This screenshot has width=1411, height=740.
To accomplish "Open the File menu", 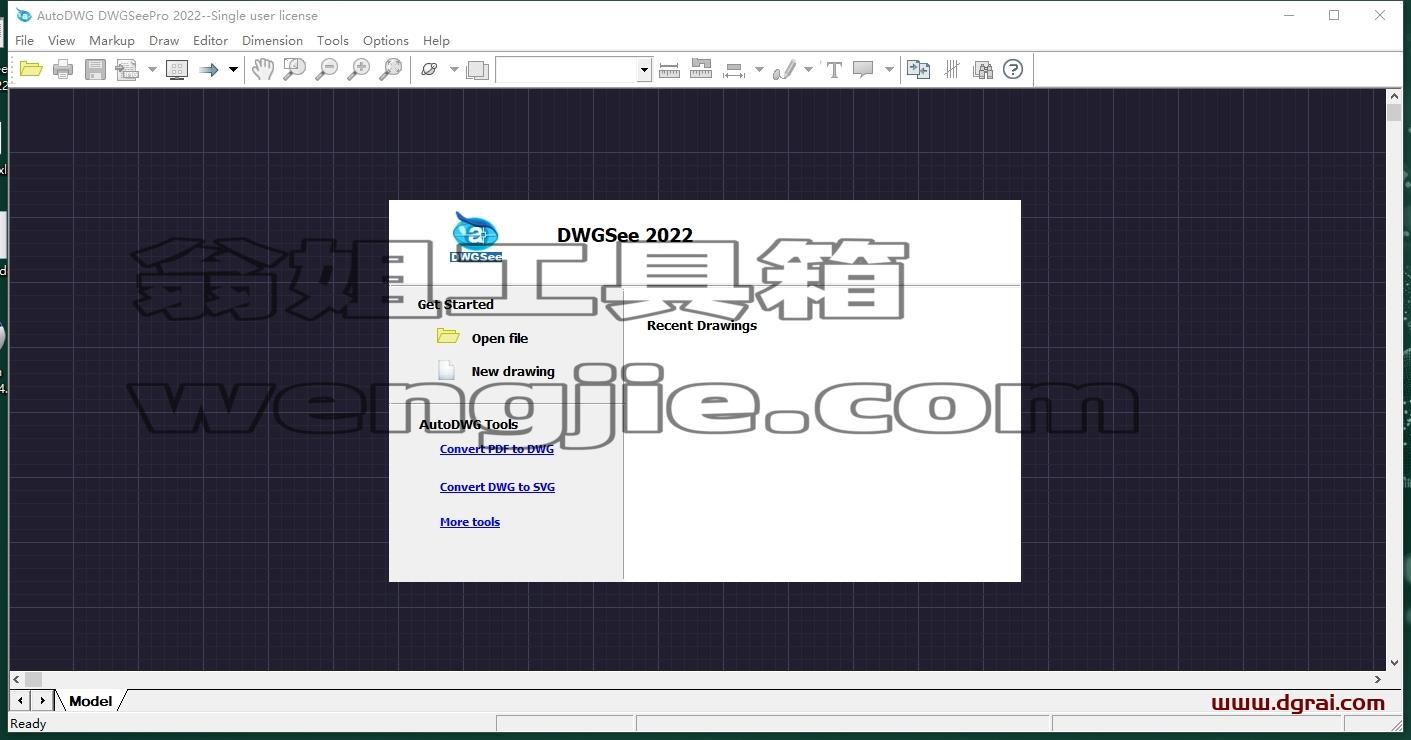I will (x=25, y=41).
